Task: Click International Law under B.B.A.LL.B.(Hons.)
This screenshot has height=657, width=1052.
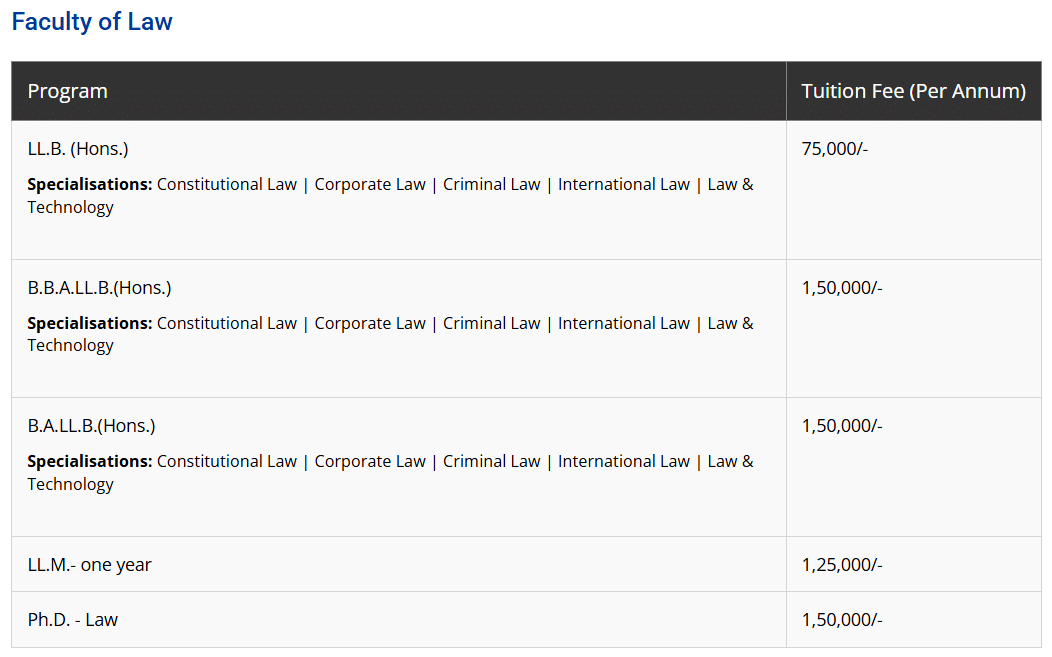Action: (624, 323)
